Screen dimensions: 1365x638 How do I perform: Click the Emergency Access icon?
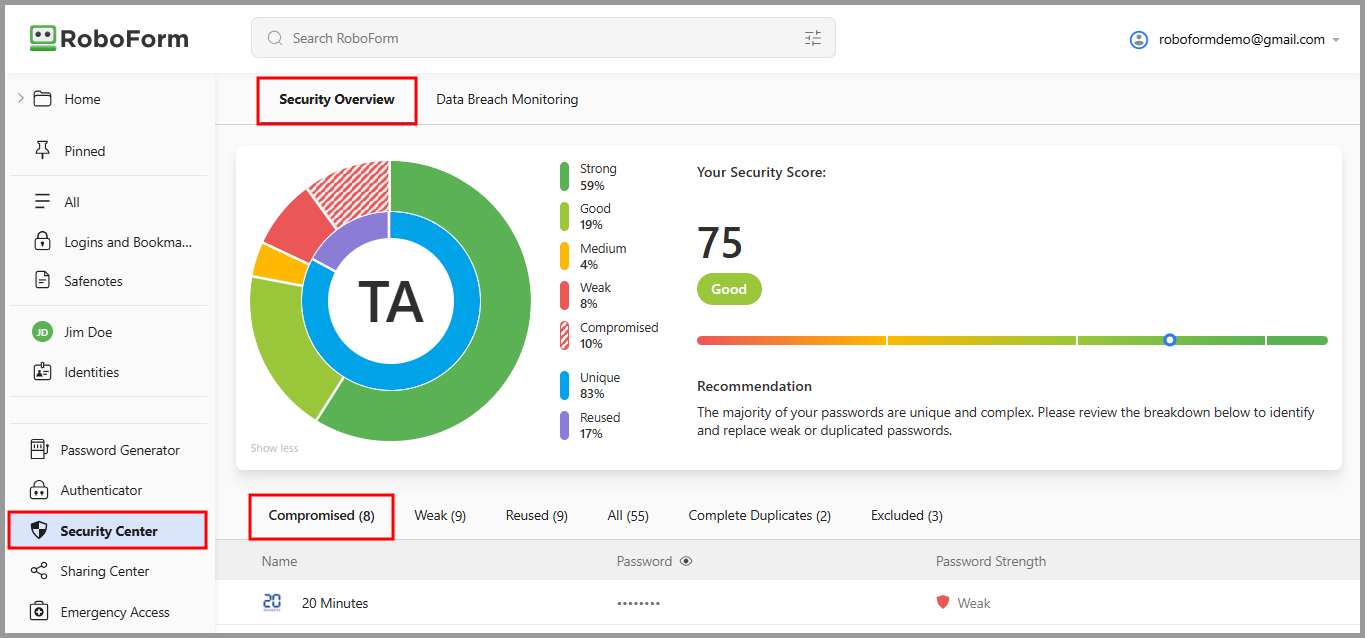39,612
